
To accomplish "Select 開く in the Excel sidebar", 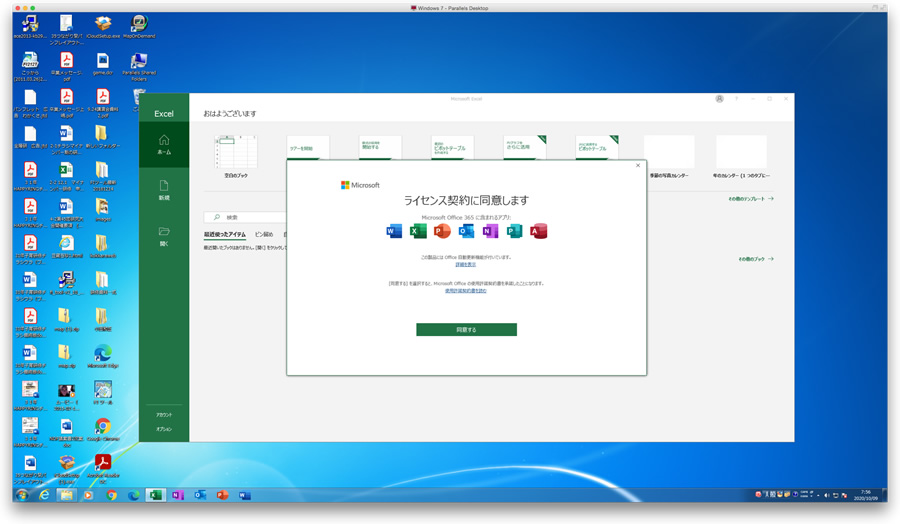I will point(164,236).
